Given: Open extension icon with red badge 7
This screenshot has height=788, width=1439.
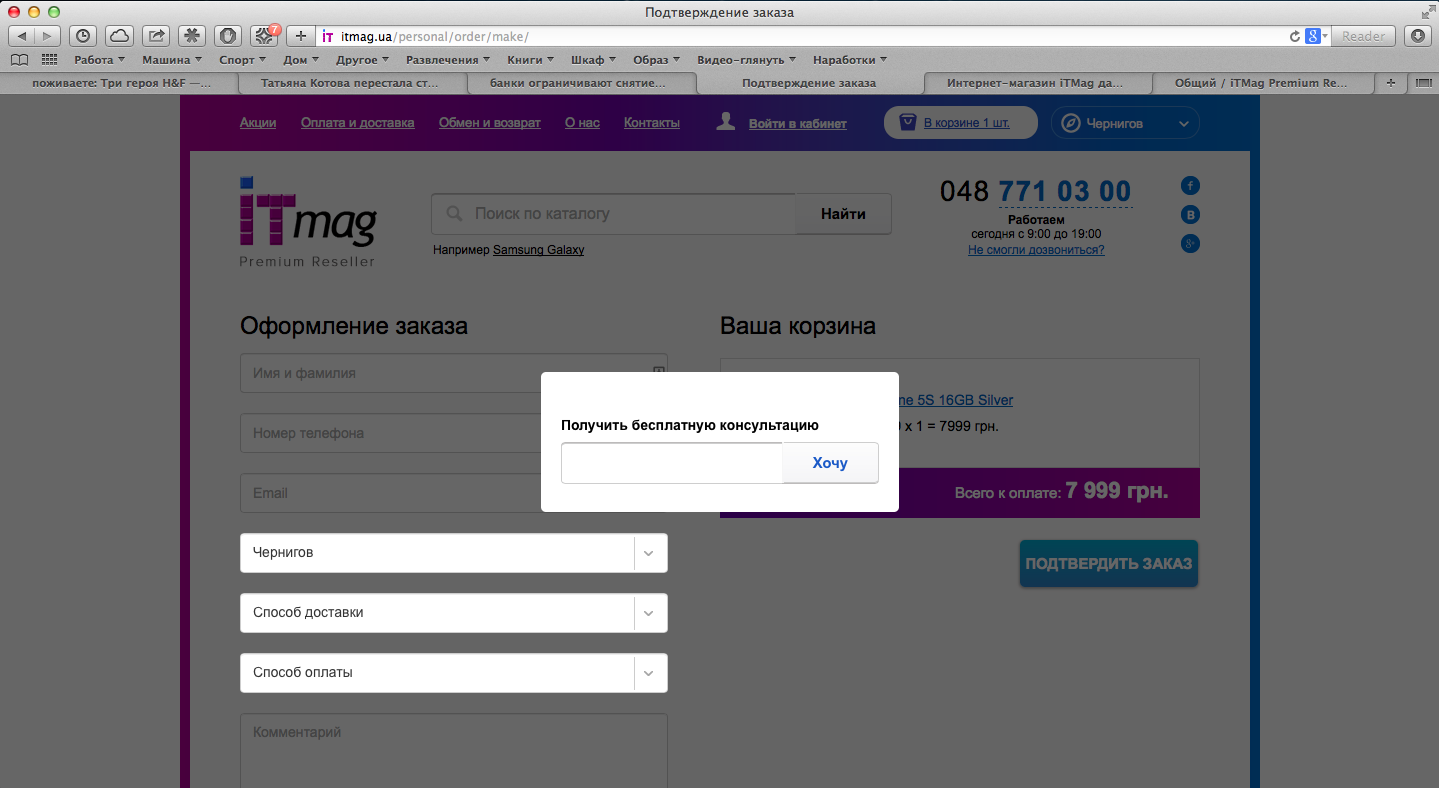Looking at the screenshot, I should pyautogui.click(x=264, y=36).
